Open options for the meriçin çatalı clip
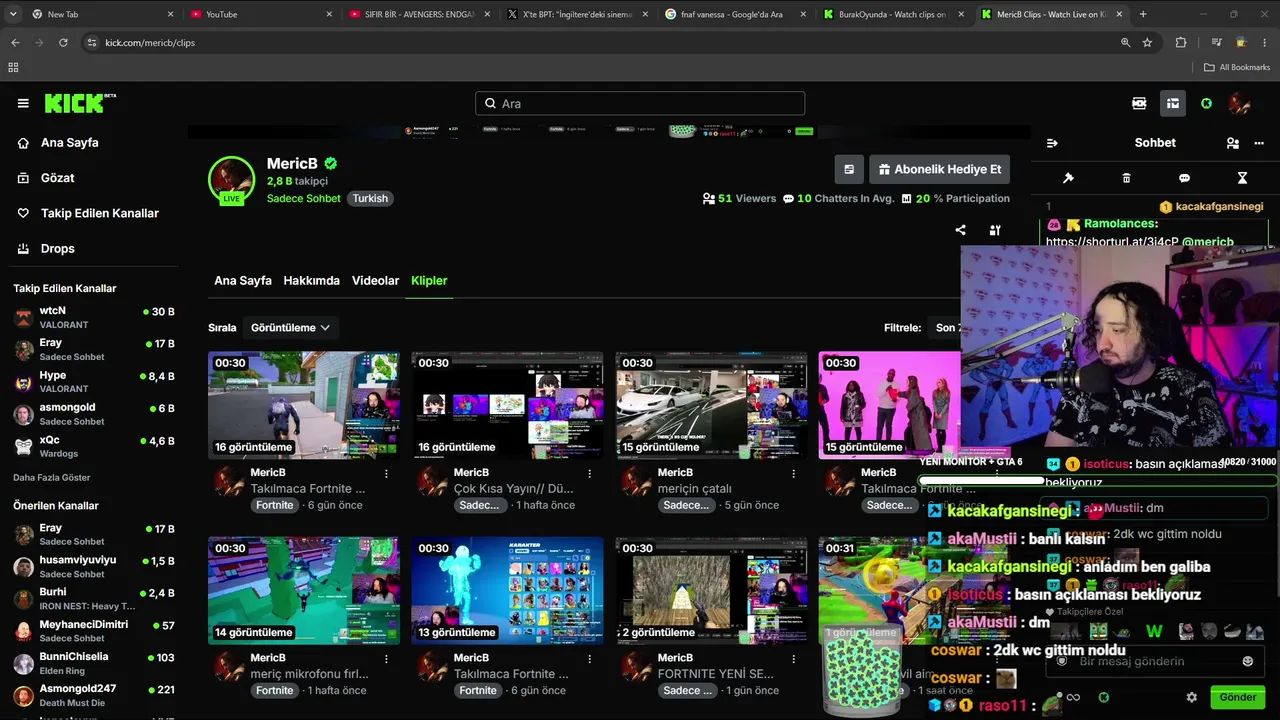This screenshot has width=1280, height=720. (x=793, y=473)
